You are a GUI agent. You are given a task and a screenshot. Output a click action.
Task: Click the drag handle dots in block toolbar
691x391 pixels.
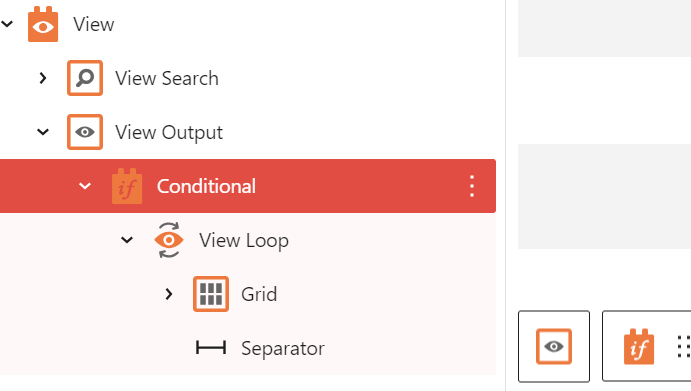point(684,346)
